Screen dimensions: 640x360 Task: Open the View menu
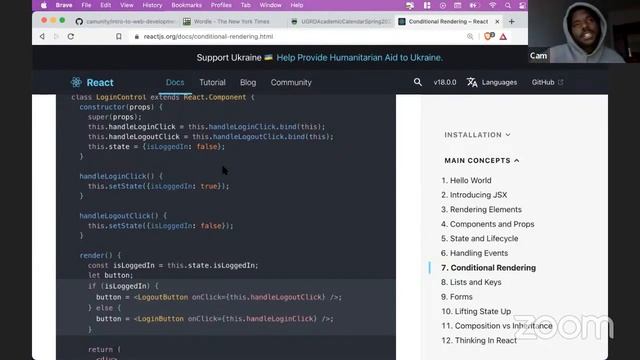click(127, 5)
